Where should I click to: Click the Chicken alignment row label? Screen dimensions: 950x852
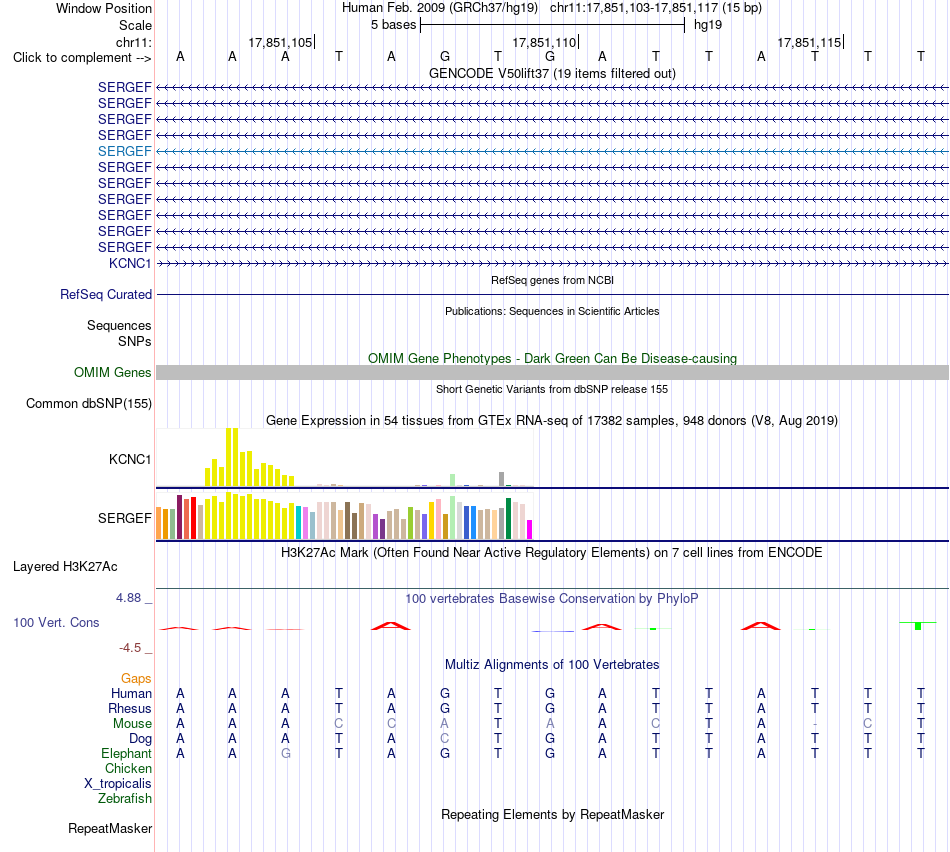pos(128,768)
